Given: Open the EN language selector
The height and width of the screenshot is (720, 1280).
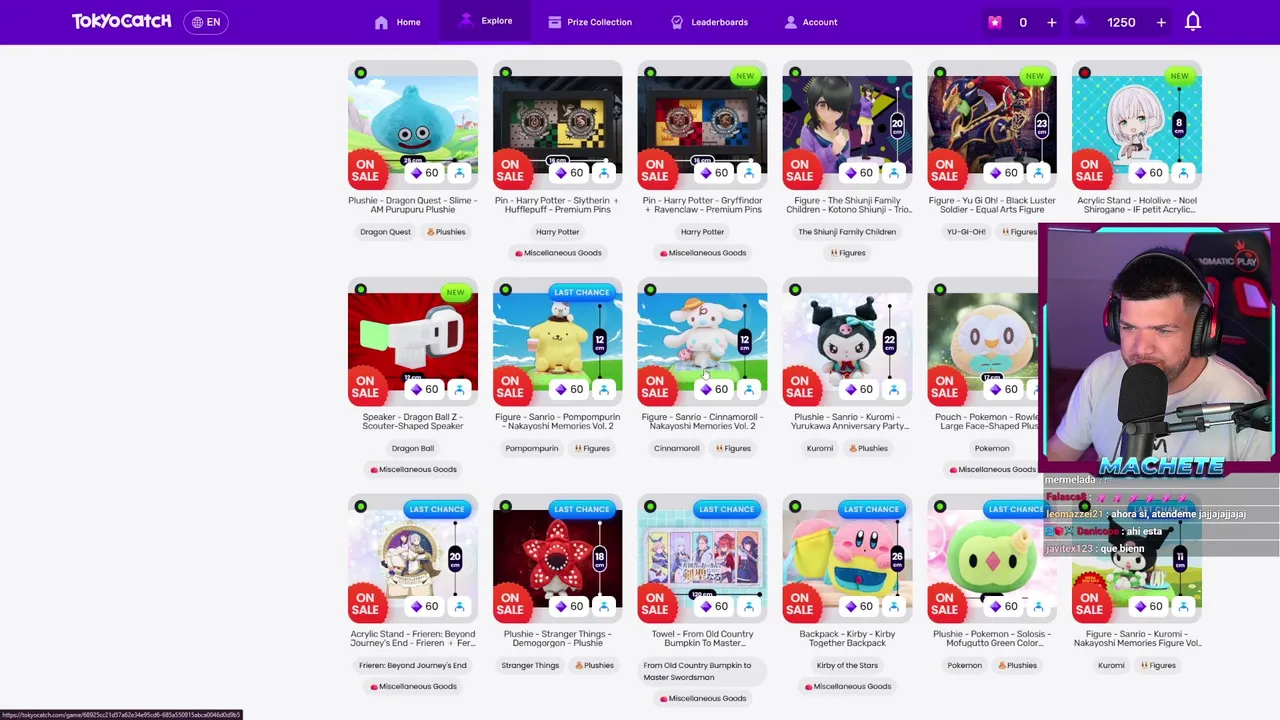Looking at the screenshot, I should (206, 22).
